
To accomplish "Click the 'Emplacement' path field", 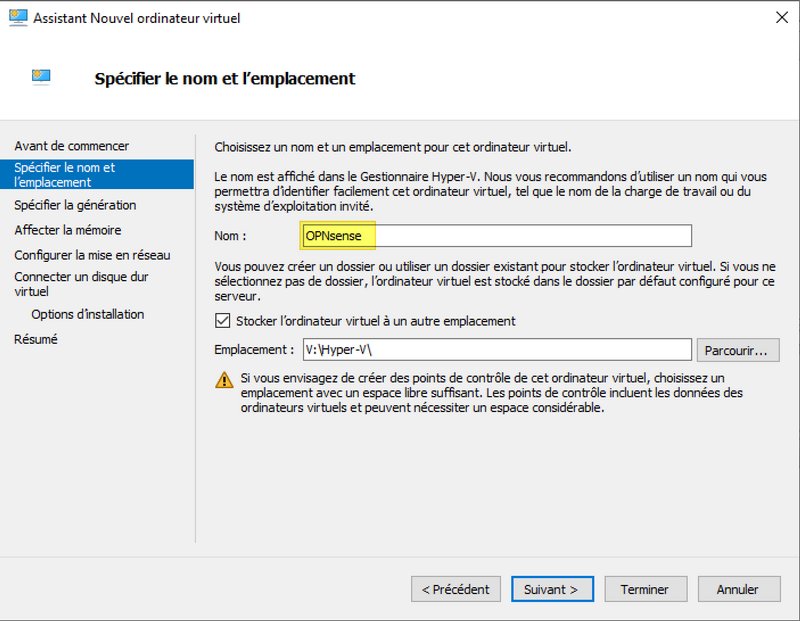I will point(495,349).
